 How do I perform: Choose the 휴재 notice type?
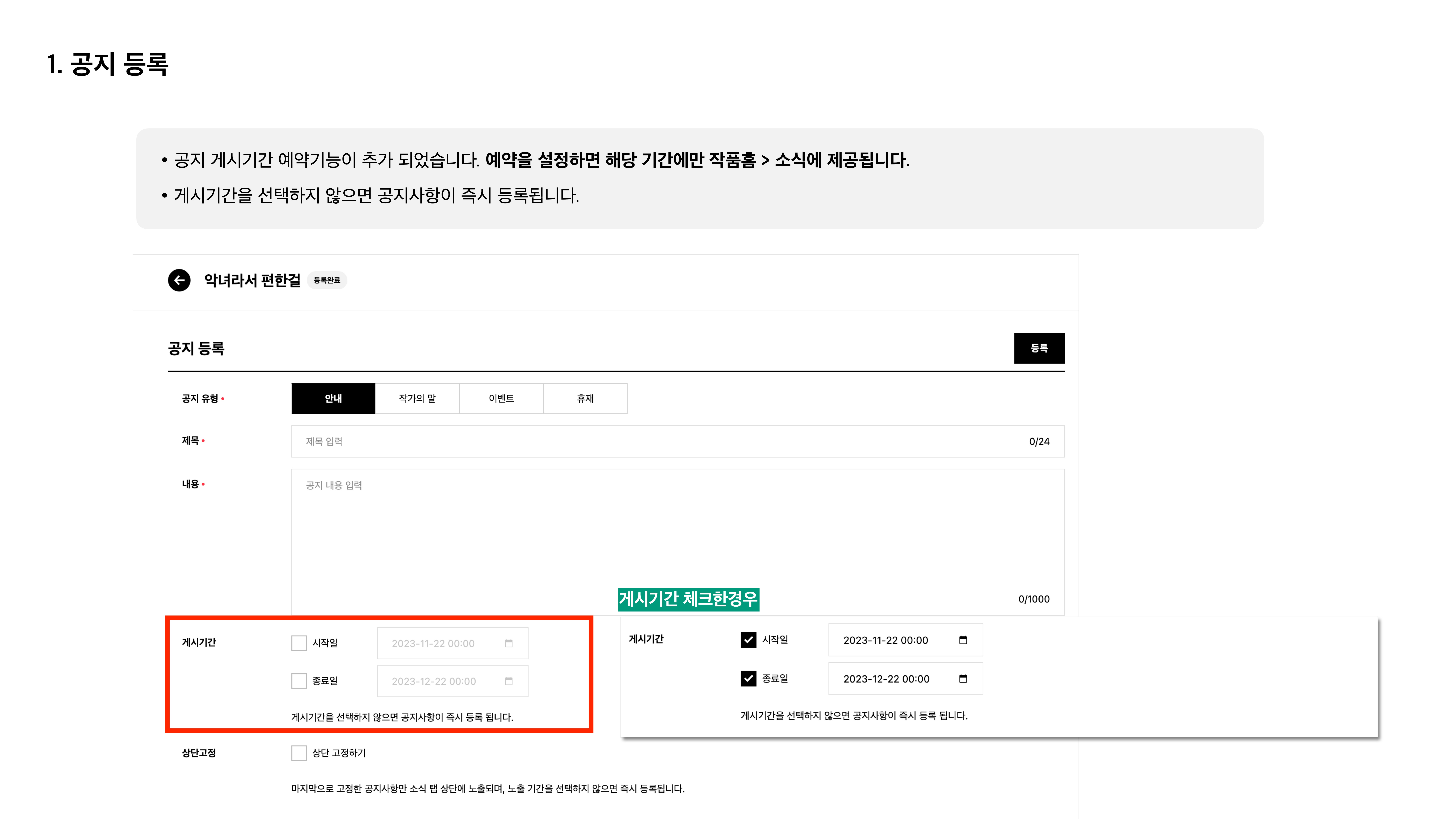(x=585, y=398)
